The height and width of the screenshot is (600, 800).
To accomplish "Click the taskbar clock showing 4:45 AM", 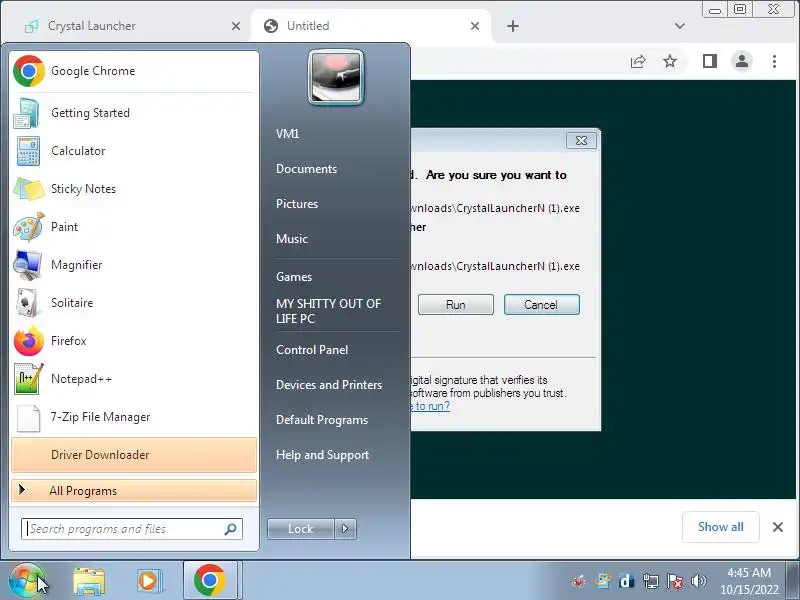I will coord(749,581).
